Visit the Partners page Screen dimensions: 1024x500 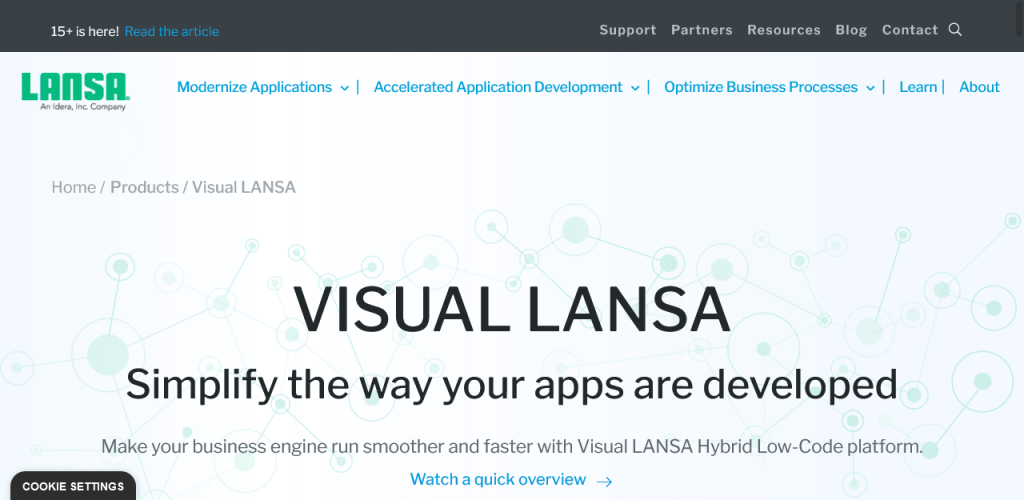[701, 30]
